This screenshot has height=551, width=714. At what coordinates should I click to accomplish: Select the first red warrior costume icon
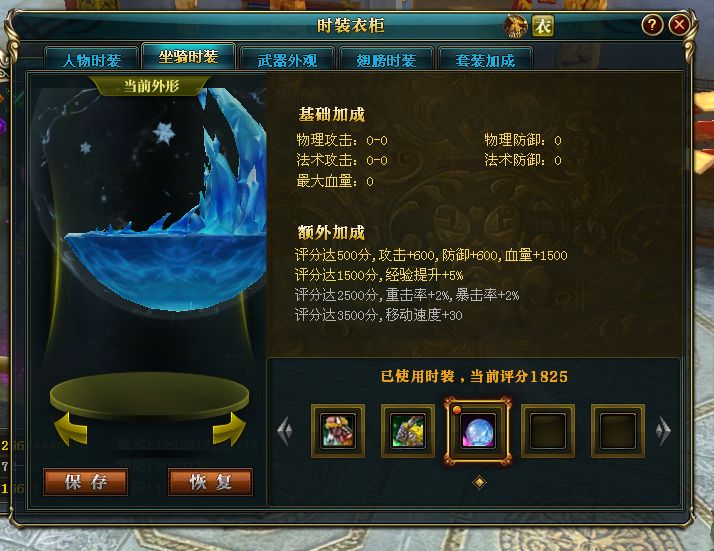point(337,431)
